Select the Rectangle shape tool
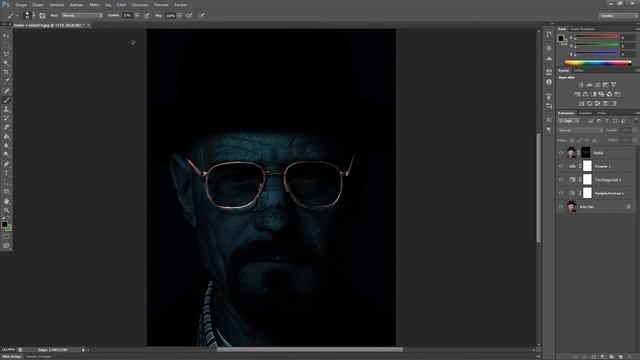Viewport: 640px width, 360px height. [x=6, y=191]
